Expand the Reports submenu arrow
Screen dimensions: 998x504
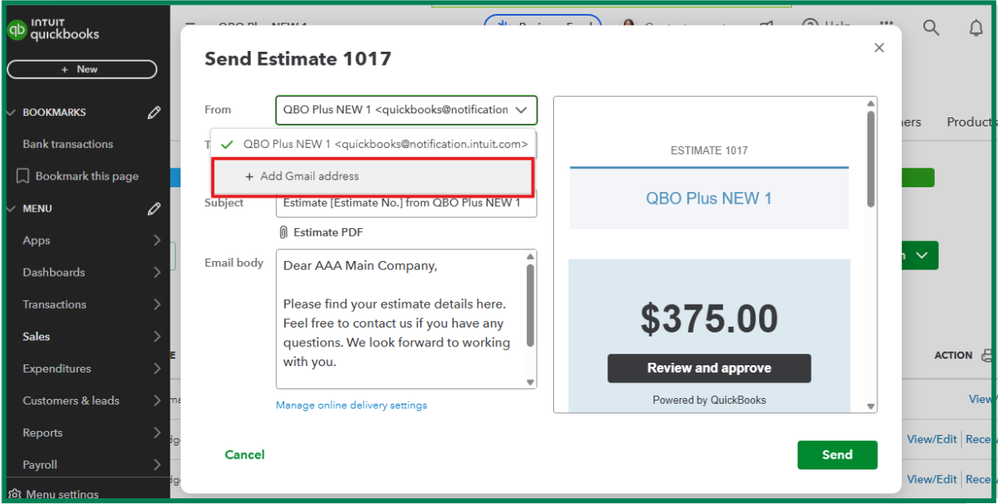tap(157, 433)
